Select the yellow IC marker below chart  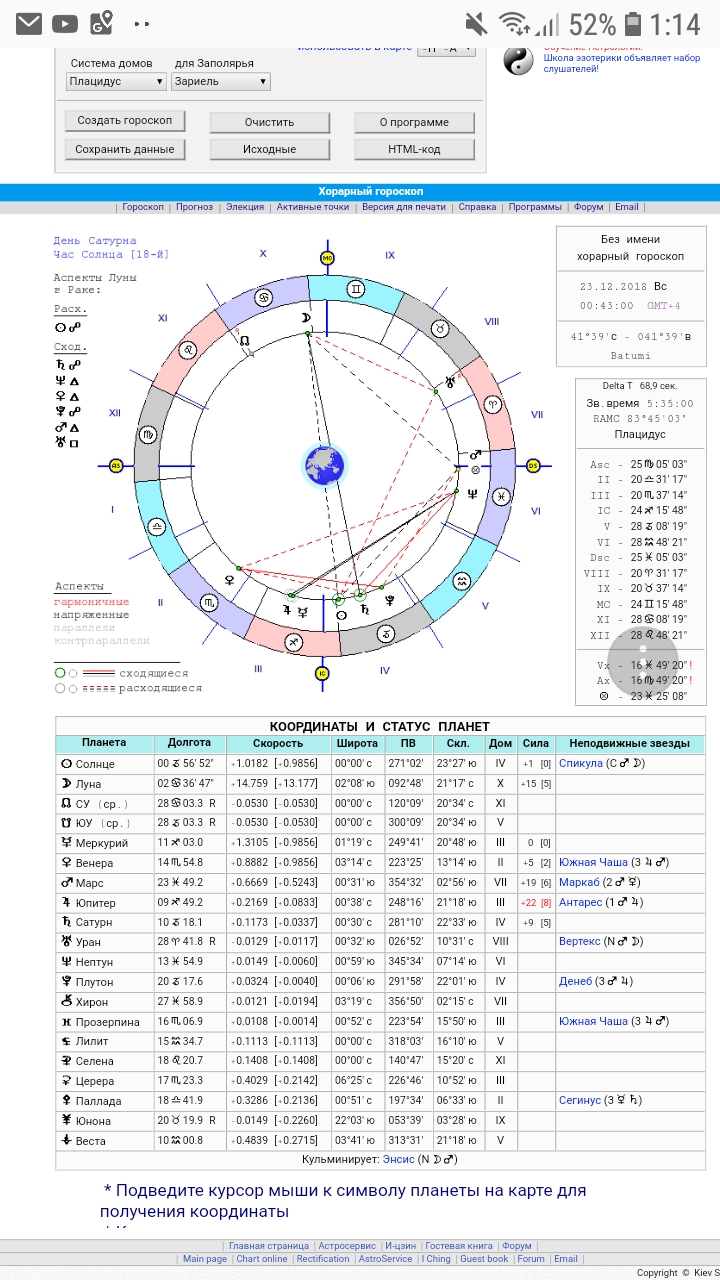[x=322, y=673]
